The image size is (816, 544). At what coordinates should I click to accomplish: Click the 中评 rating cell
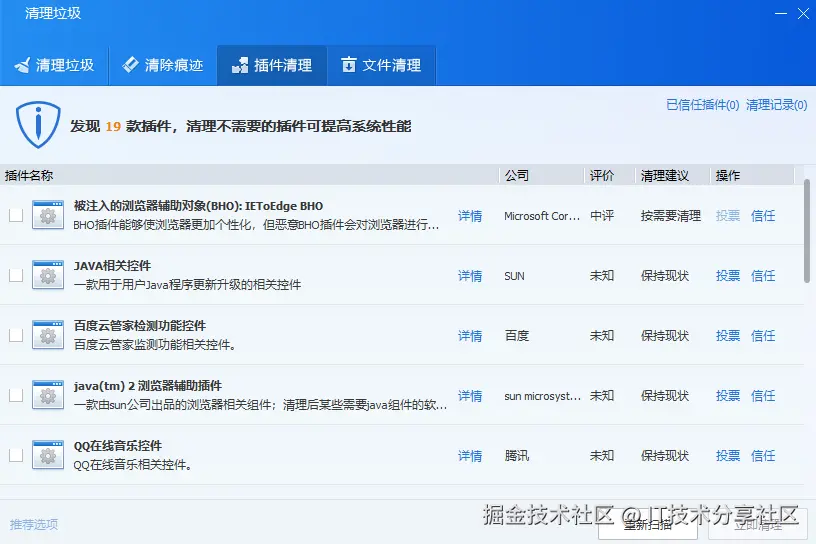click(602, 216)
